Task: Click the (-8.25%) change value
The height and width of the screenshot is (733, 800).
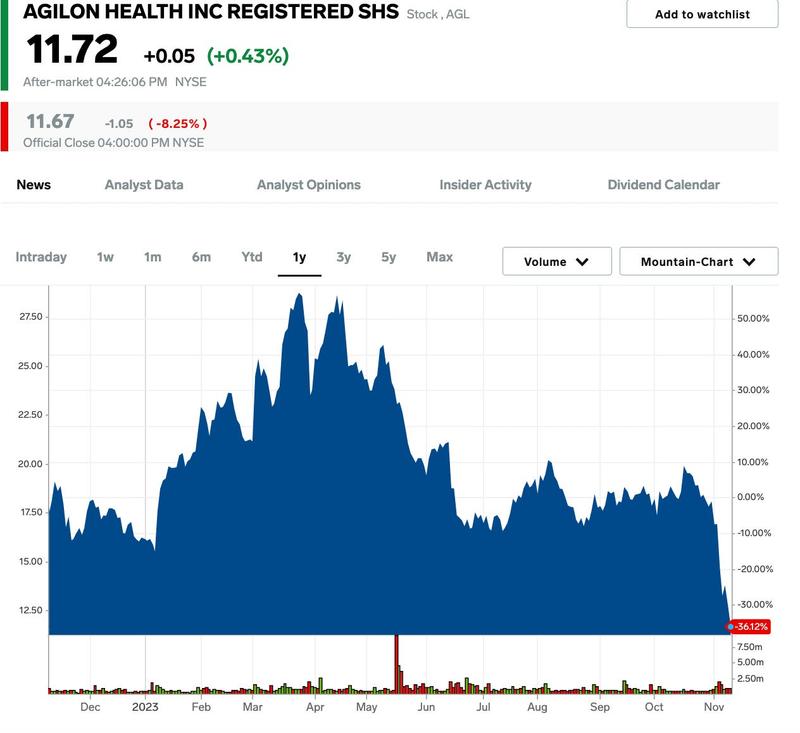Action: click(178, 123)
